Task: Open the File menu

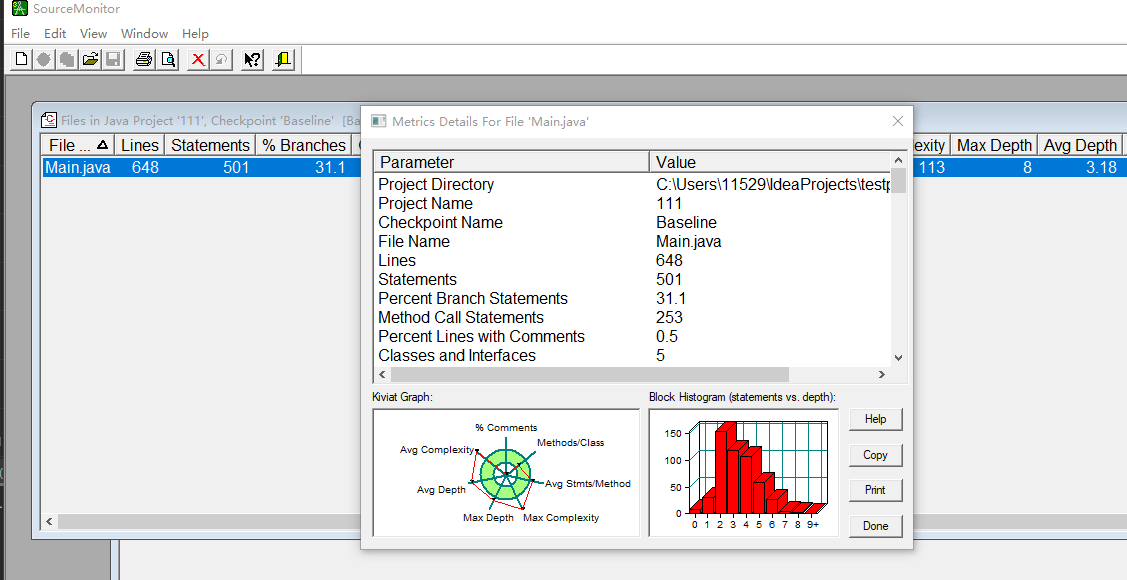Action: (x=20, y=33)
